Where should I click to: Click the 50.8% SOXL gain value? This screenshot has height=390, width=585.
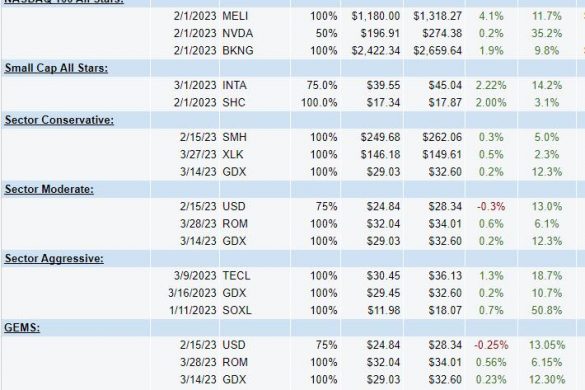[x=547, y=310]
